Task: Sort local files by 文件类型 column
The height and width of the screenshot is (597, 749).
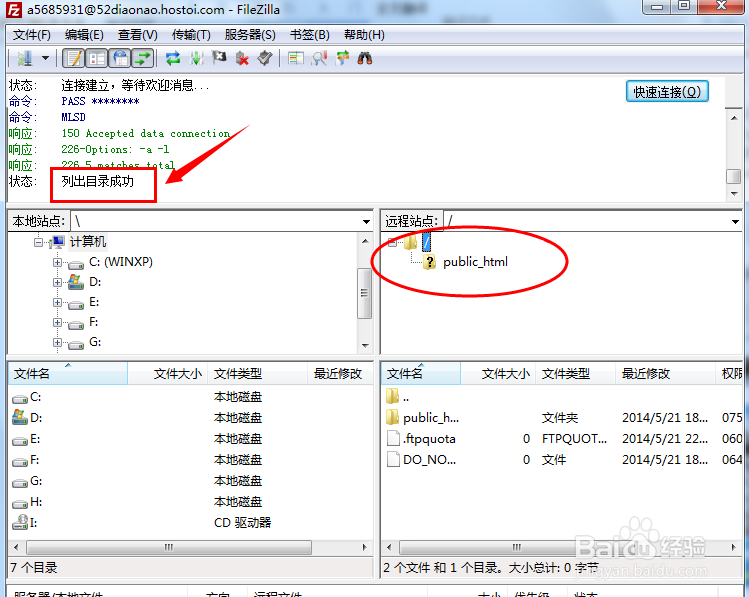Action: 257,373
